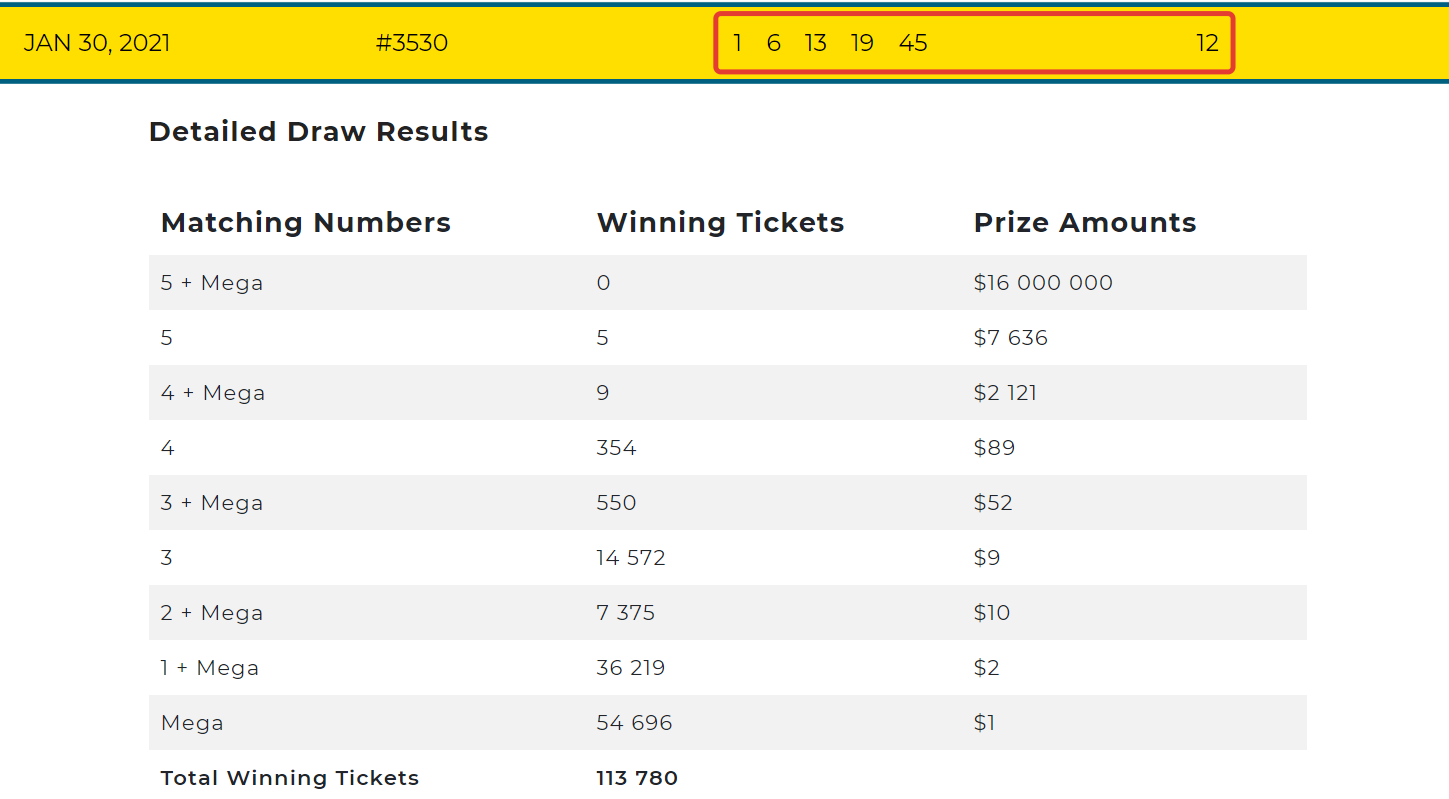Select the 4 + Mega row label
Screen dimensions: 1449x799
213,393
